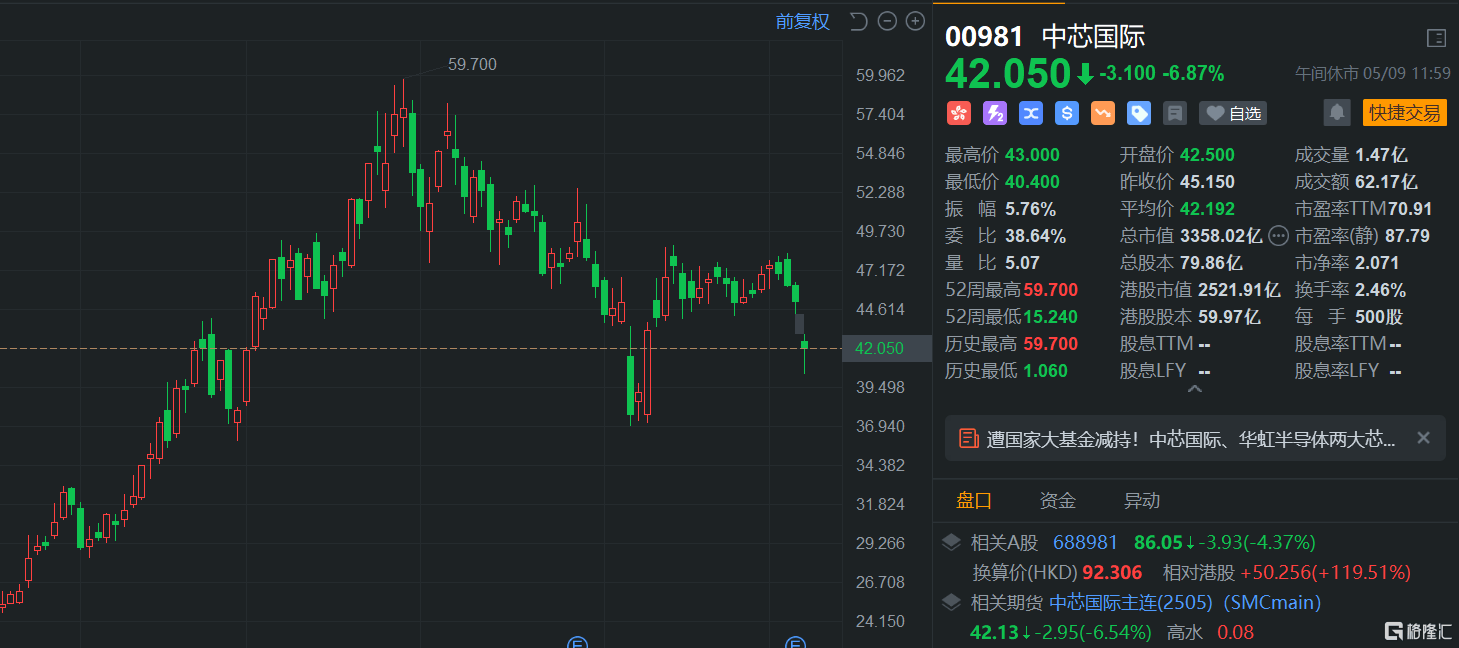
Task: Open price alert bell icon
Action: [1337, 113]
